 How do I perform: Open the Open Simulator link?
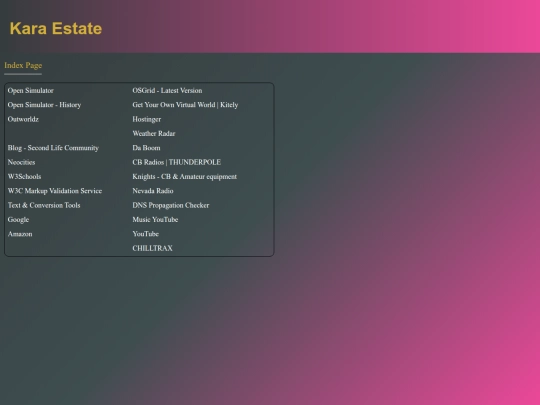click(x=31, y=91)
